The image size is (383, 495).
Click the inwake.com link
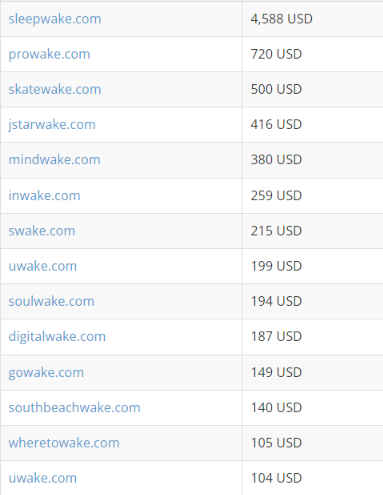[44, 195]
